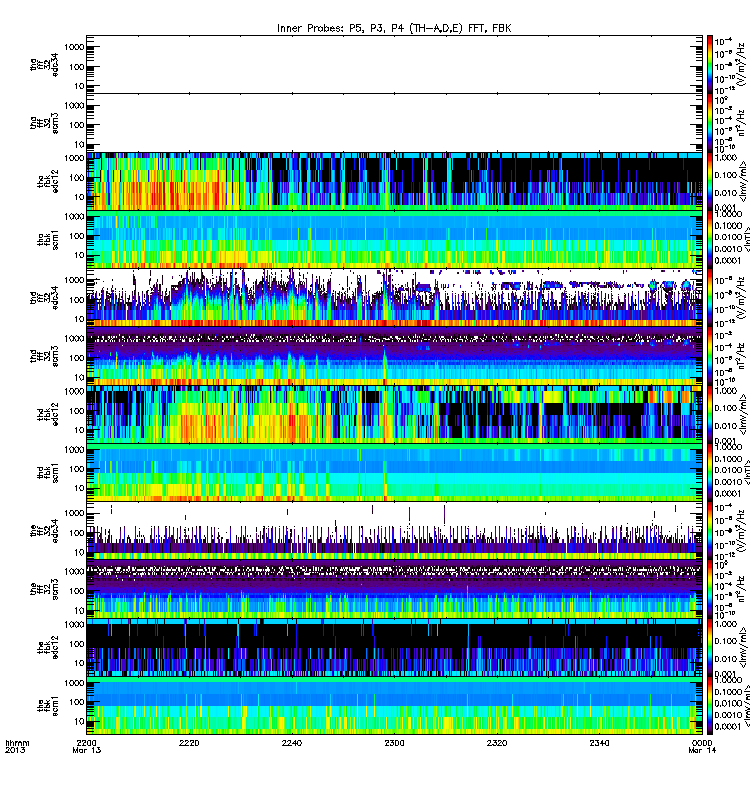750x800 pixels.
Task: Click the color bar for thd fbk scm1
Action: coord(710,473)
